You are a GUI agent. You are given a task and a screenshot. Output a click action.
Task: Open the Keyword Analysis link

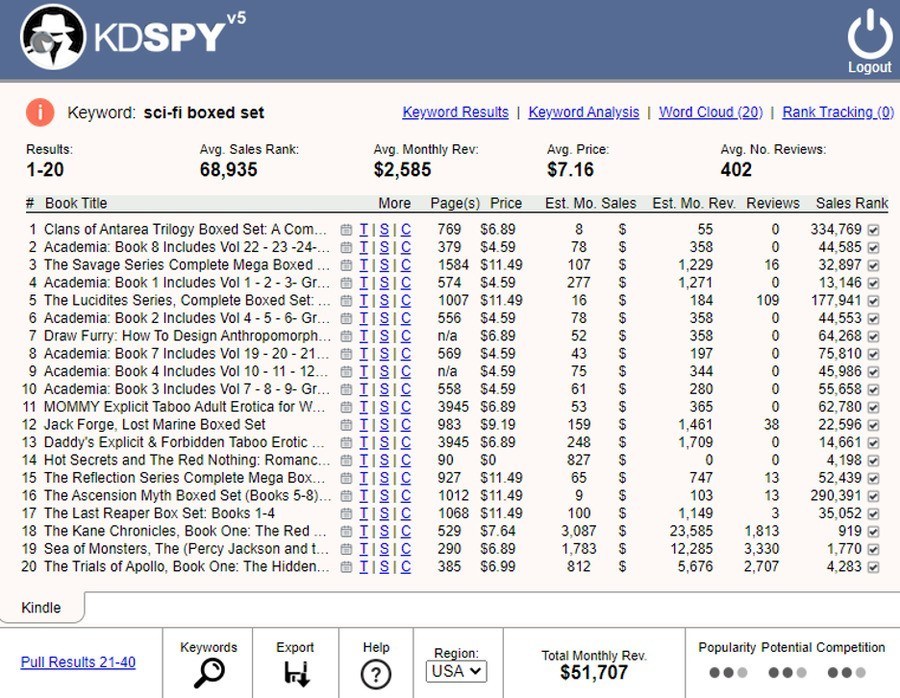click(583, 112)
